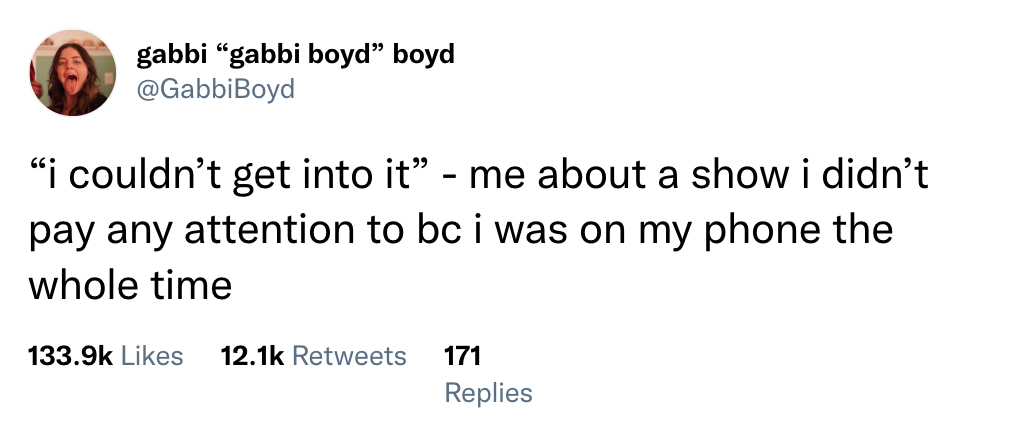Viewport: 1019px width, 431px height.
Task: Open the Replies label
Action: [x=489, y=393]
